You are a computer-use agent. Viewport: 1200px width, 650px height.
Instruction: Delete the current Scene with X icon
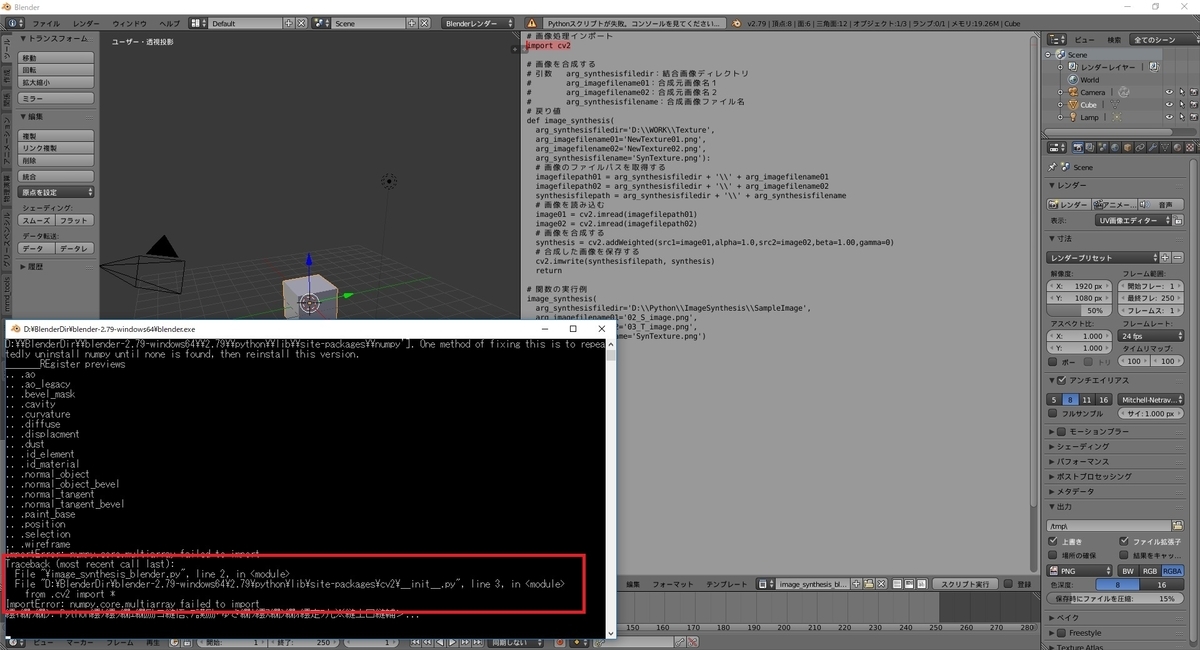coord(424,22)
